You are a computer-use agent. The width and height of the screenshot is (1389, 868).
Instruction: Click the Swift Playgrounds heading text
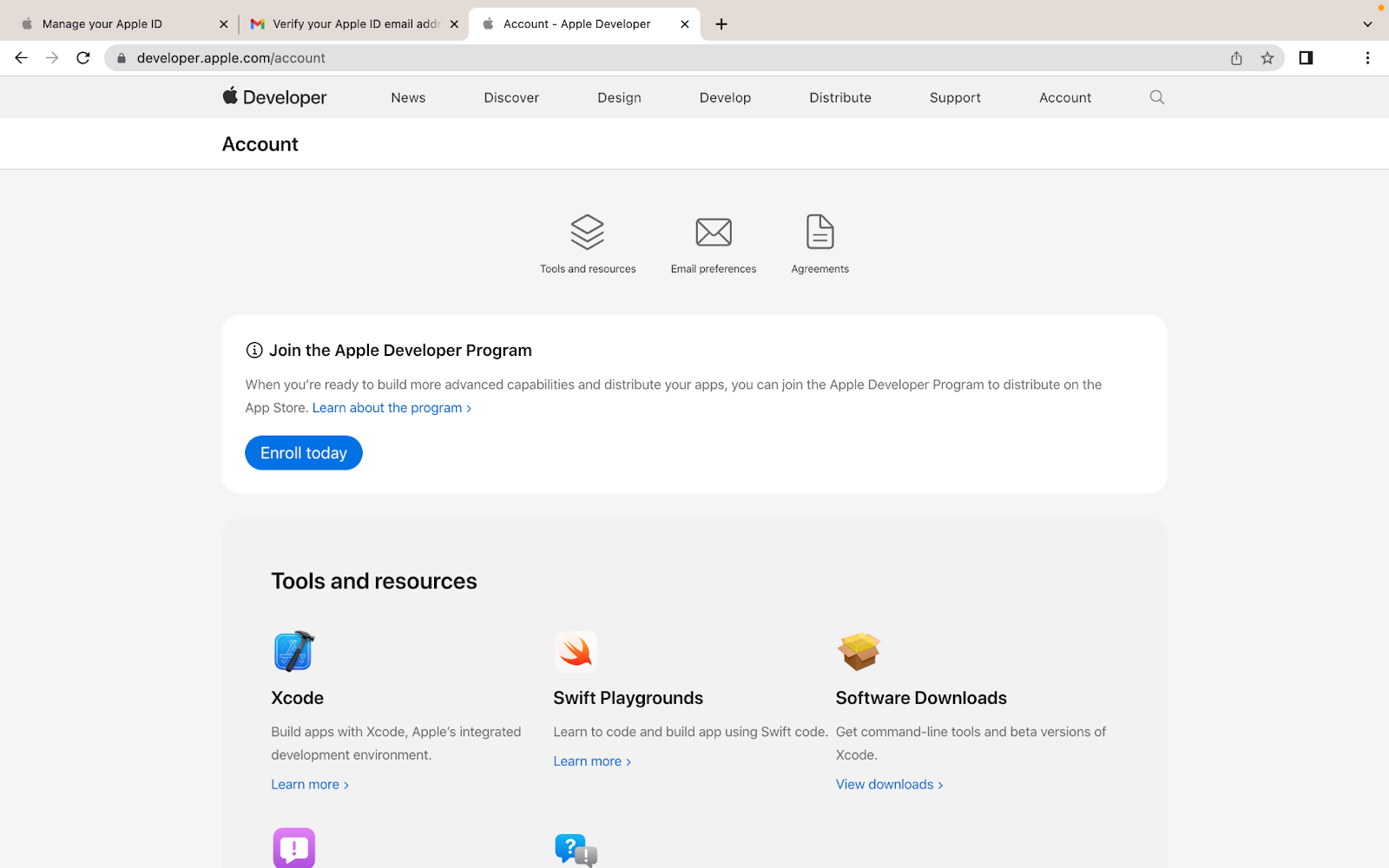629,698
